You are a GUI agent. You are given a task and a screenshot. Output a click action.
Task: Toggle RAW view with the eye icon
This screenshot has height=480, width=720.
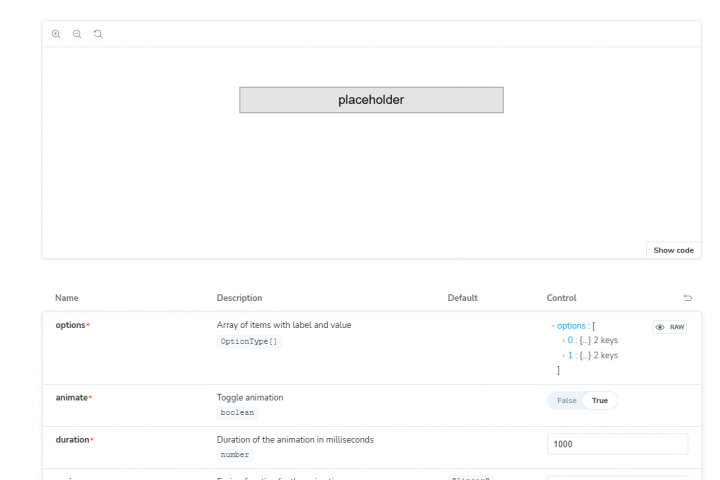click(x=670, y=327)
